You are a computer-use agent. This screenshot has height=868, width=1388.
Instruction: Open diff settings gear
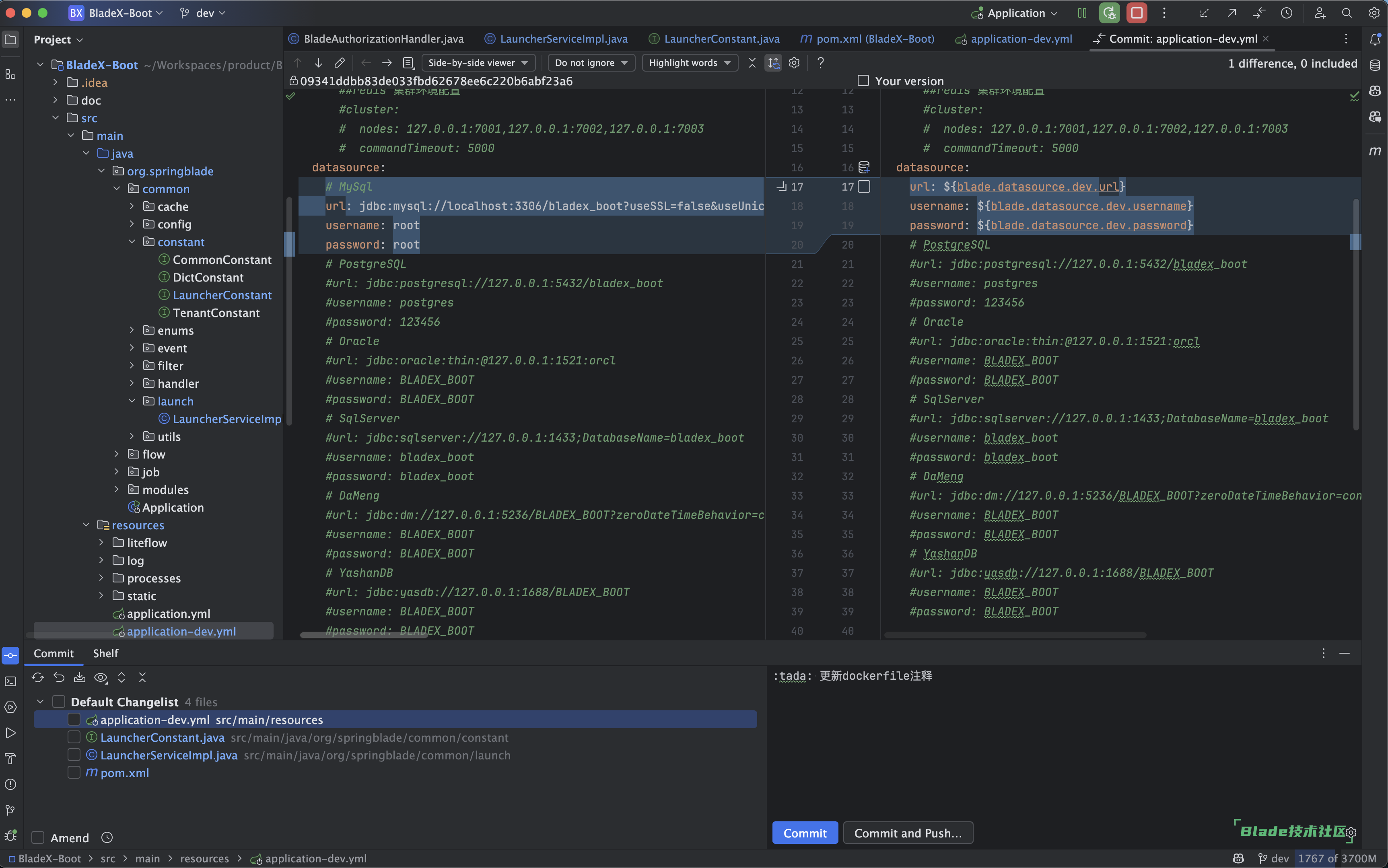[795, 63]
